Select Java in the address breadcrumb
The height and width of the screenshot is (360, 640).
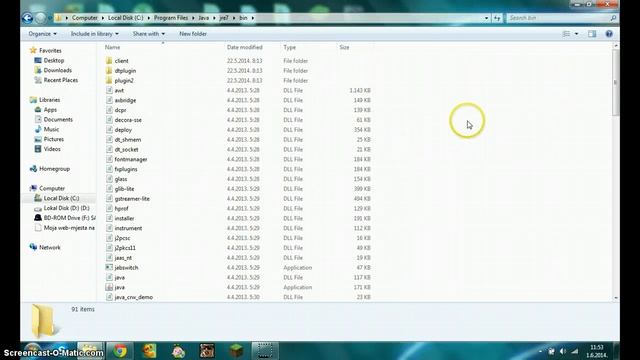coord(204,18)
